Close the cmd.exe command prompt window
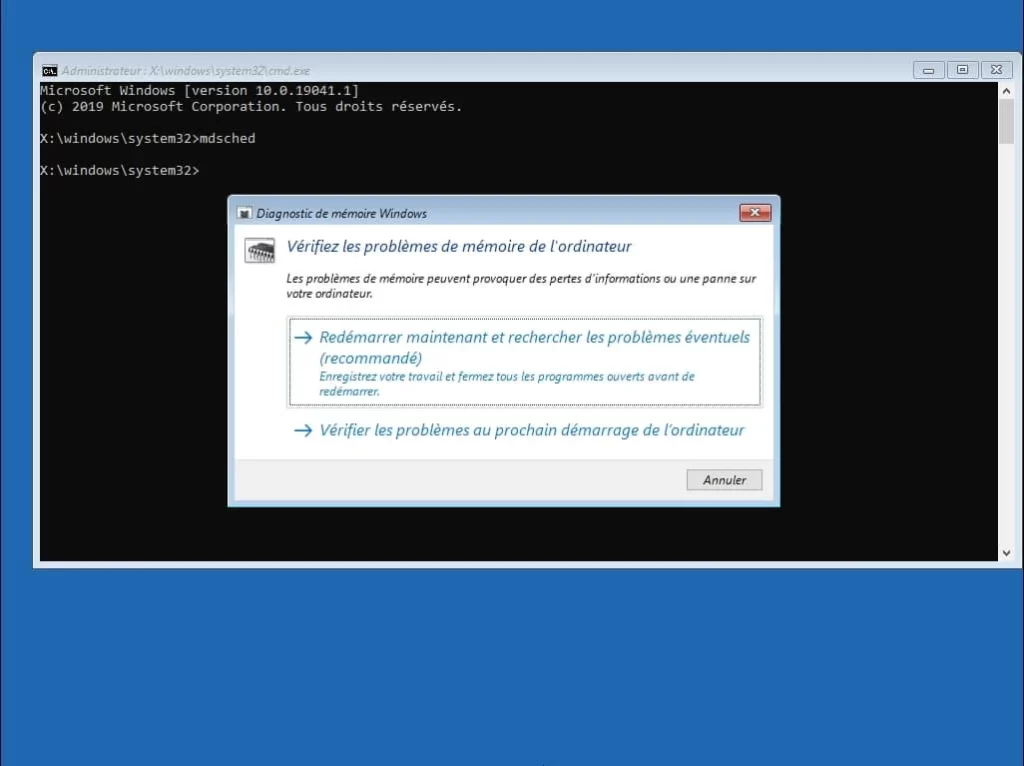 point(997,70)
